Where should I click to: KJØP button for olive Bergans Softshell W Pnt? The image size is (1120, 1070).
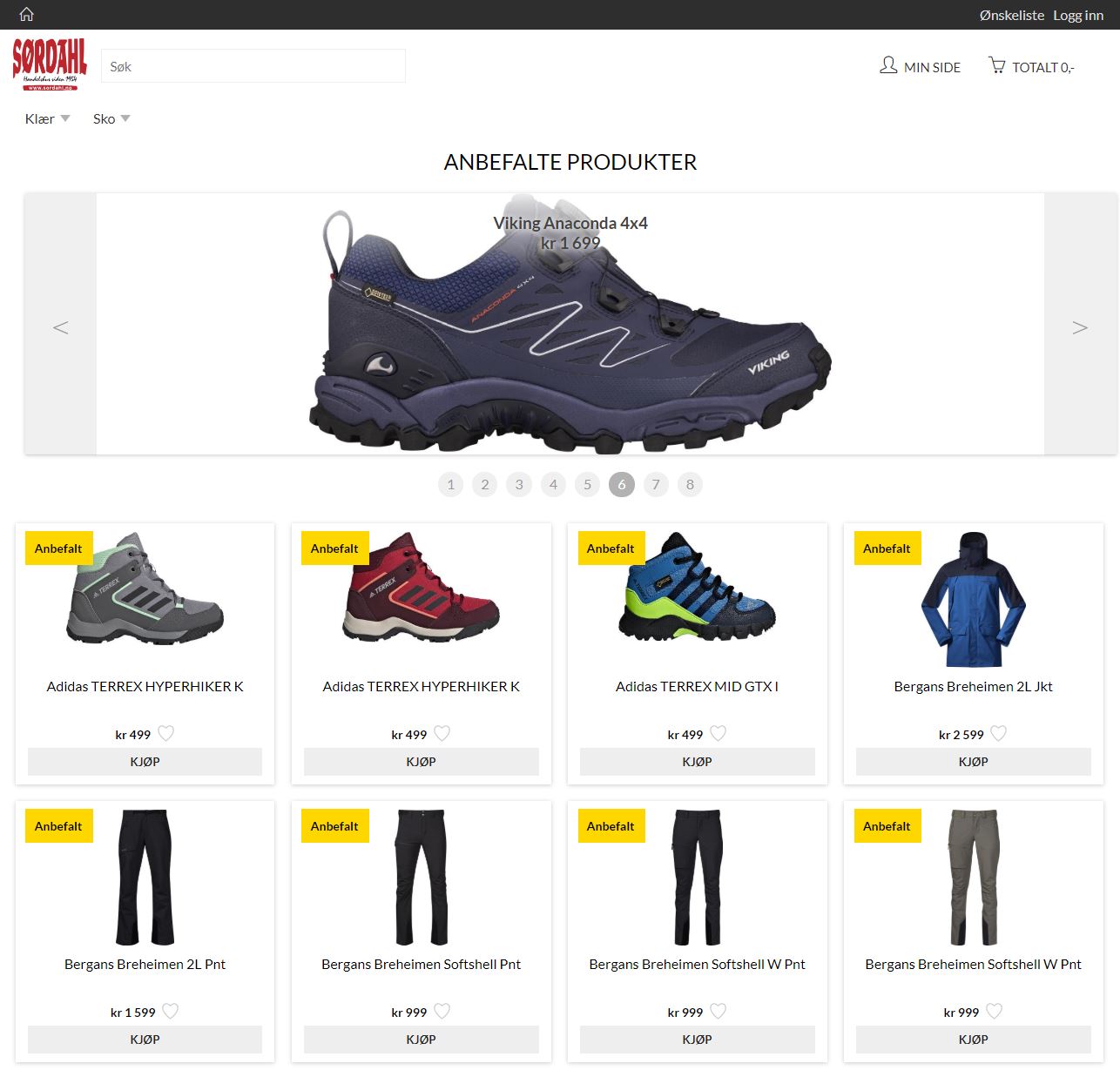(x=974, y=1040)
